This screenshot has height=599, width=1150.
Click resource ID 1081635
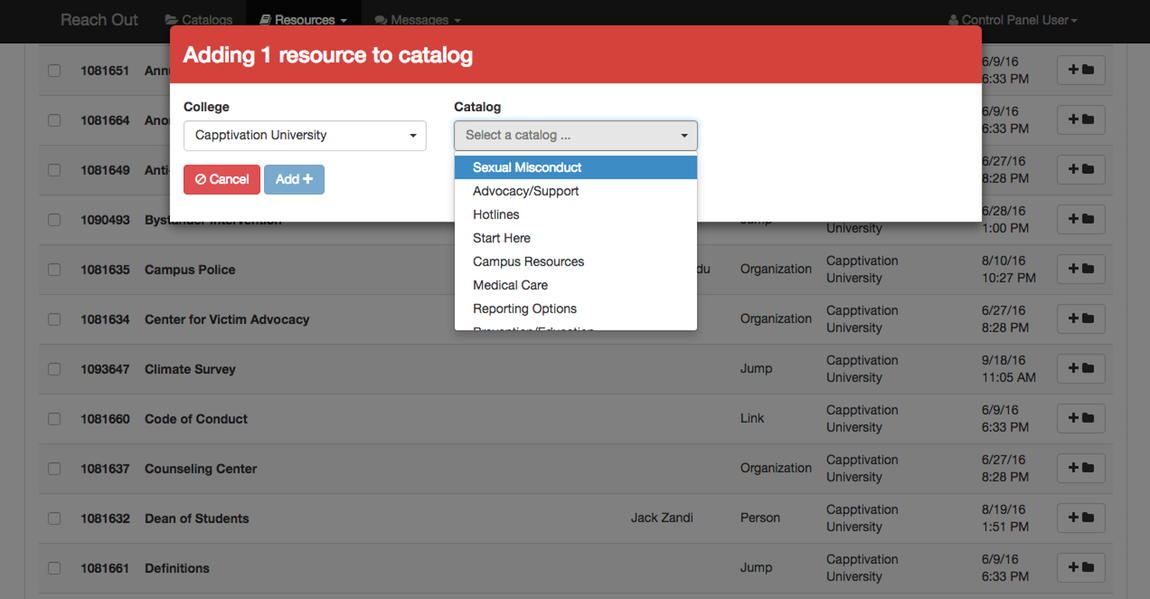[105, 270]
